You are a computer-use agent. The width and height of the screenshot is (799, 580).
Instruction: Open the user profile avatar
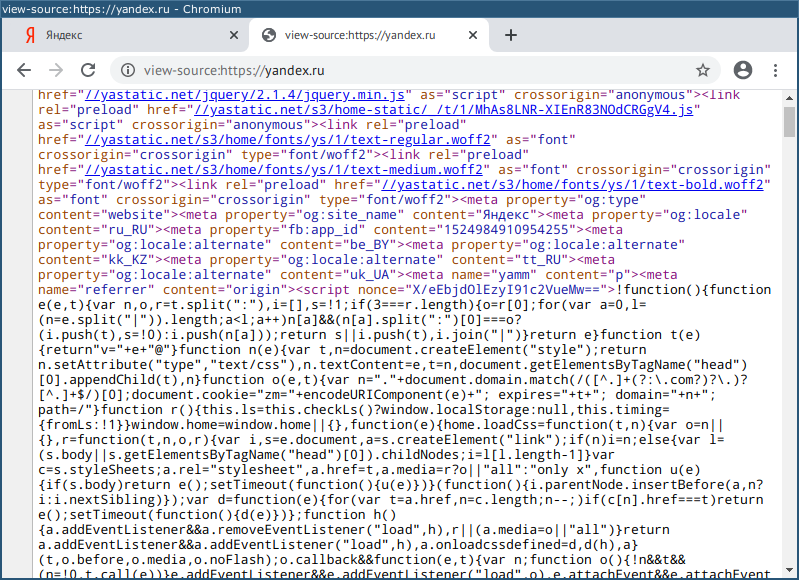743,70
